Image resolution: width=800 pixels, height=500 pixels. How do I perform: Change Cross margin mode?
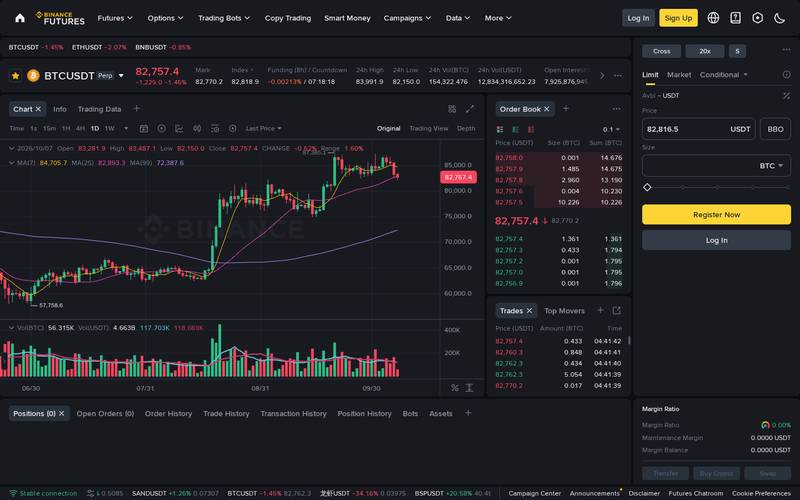coord(661,51)
